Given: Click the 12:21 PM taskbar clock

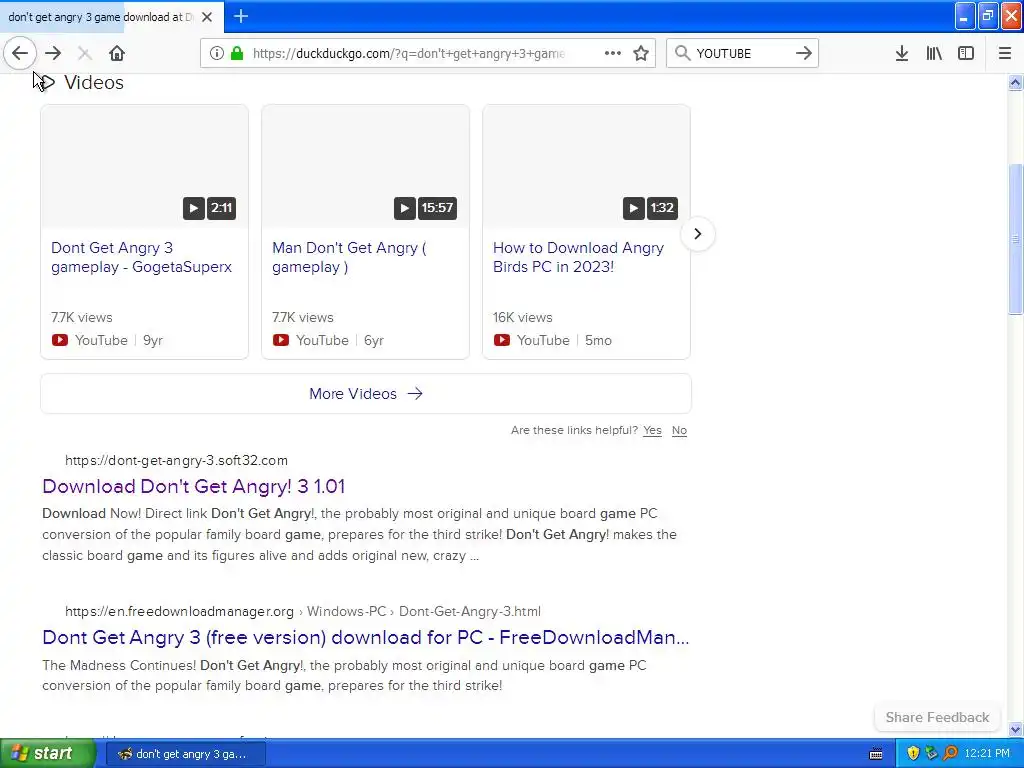Looking at the screenshot, I should (987, 754).
